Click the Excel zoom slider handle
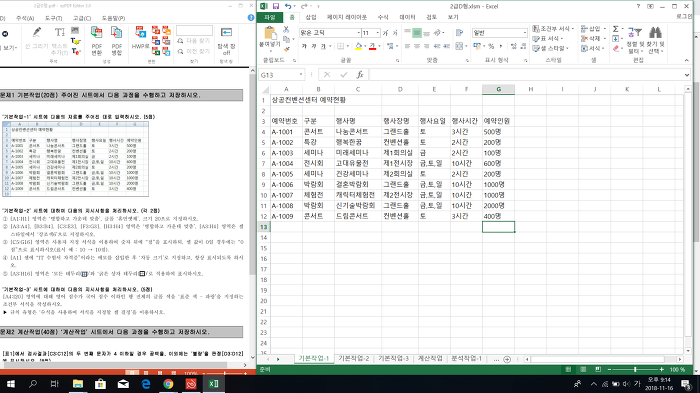 pos(635,369)
